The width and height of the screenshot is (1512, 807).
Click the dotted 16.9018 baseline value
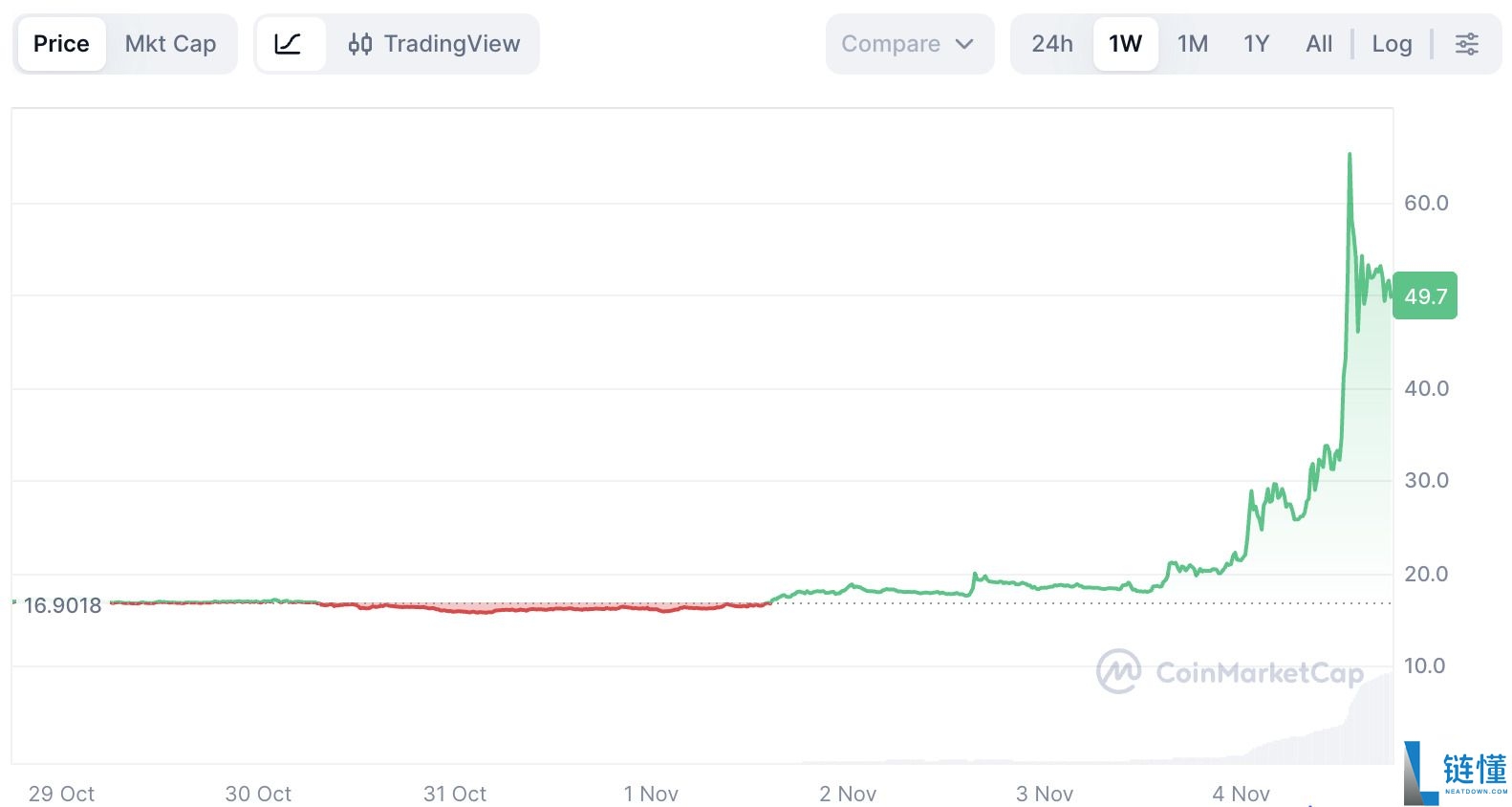(62, 604)
